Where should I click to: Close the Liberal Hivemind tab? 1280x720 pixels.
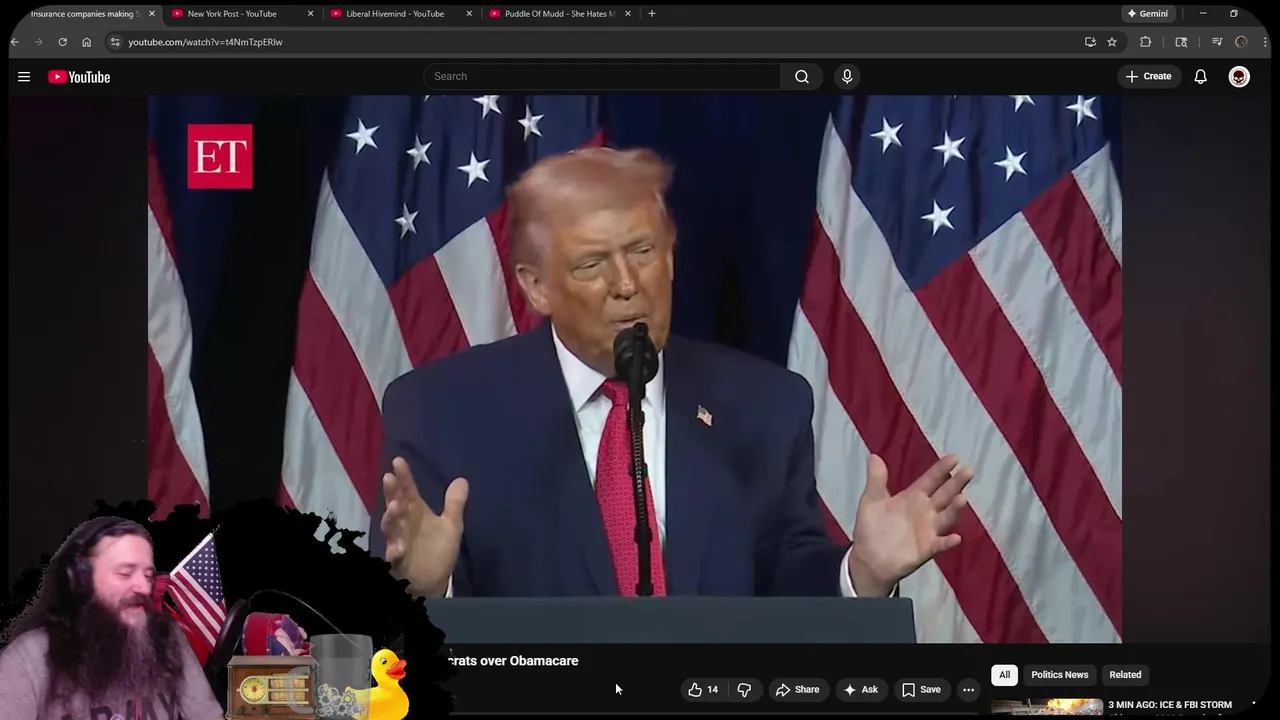[469, 14]
